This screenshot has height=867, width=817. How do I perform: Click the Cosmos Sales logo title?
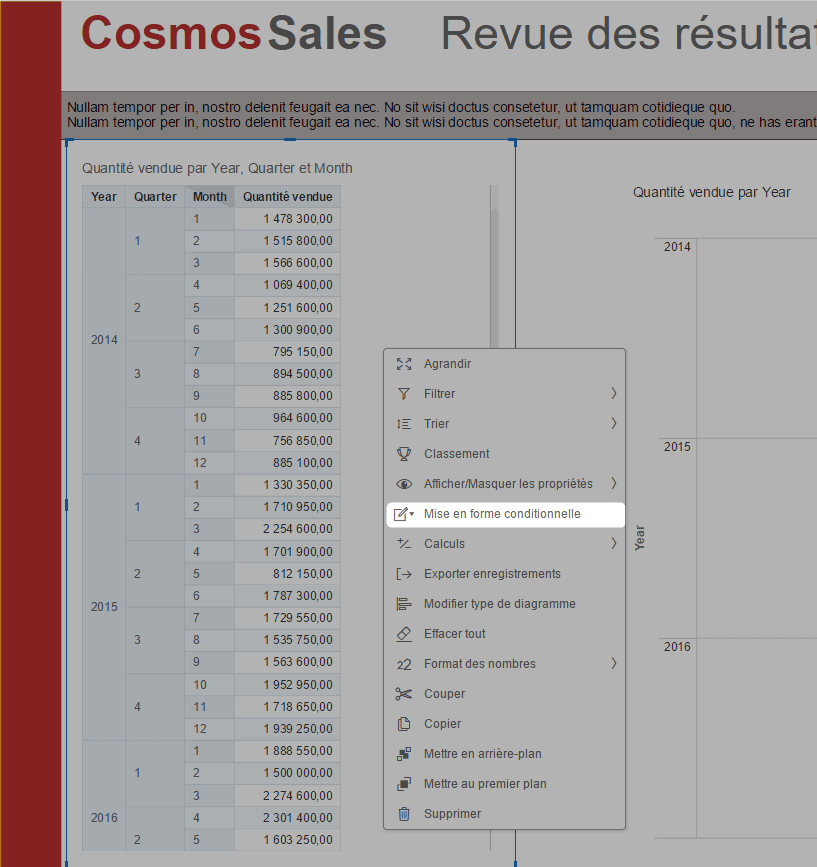[x=233, y=33]
